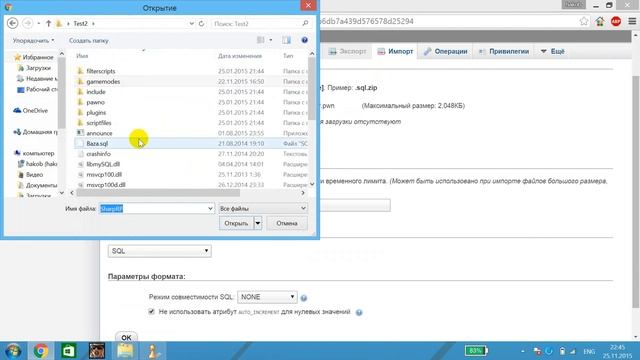Select the plugins folder
Screen dimensions: 640x360
[x=96, y=112]
